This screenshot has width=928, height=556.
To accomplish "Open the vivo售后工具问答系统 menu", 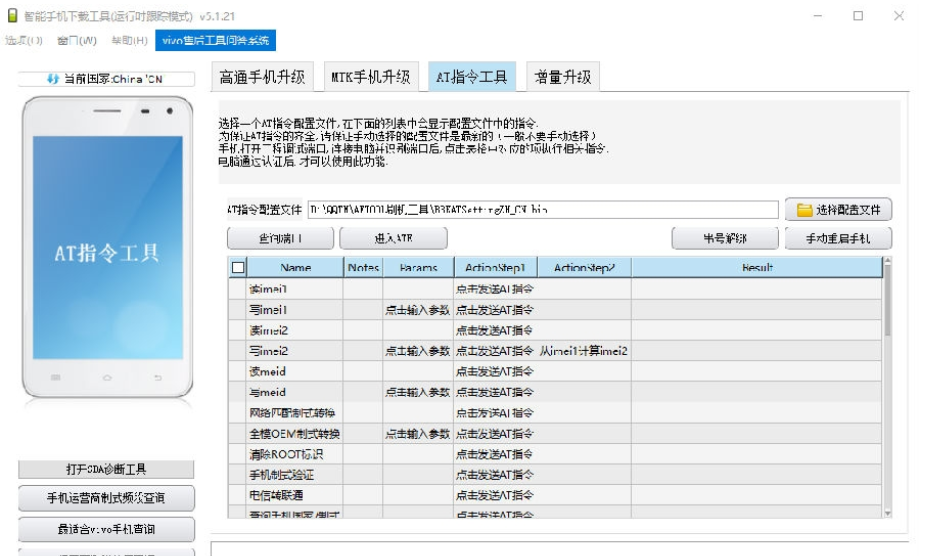I will (x=214, y=40).
